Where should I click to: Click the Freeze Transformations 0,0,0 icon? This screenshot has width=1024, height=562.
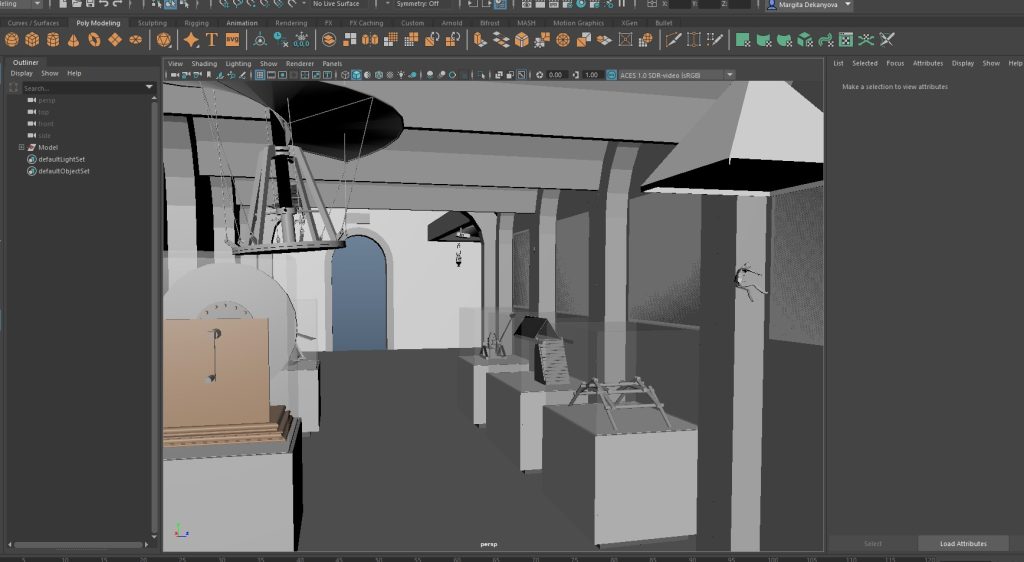tap(301, 40)
